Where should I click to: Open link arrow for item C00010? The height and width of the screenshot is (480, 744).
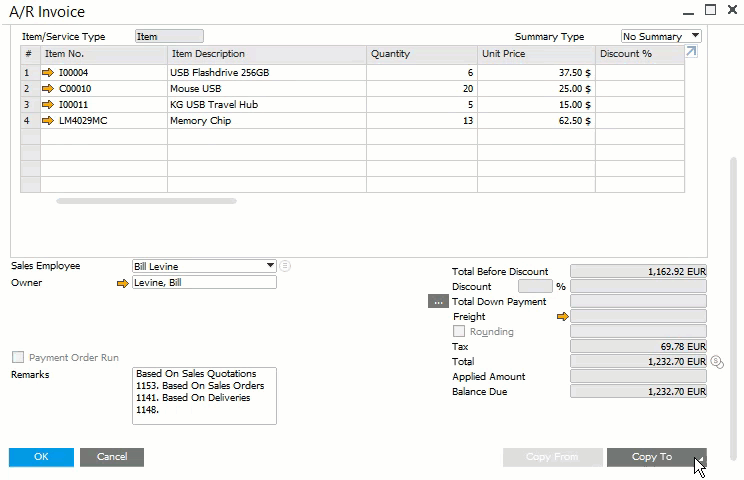(48, 89)
